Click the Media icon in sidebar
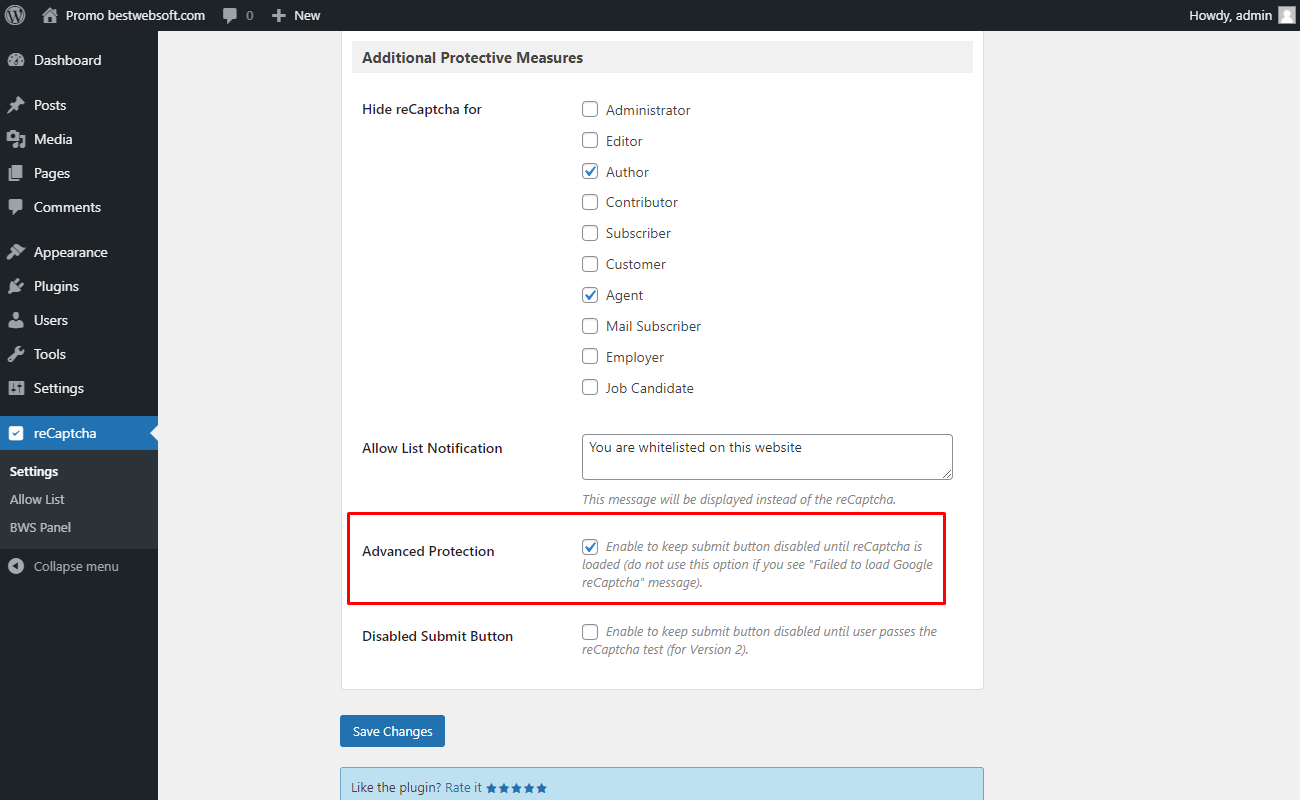This screenshot has height=800, width=1300. tap(16, 139)
